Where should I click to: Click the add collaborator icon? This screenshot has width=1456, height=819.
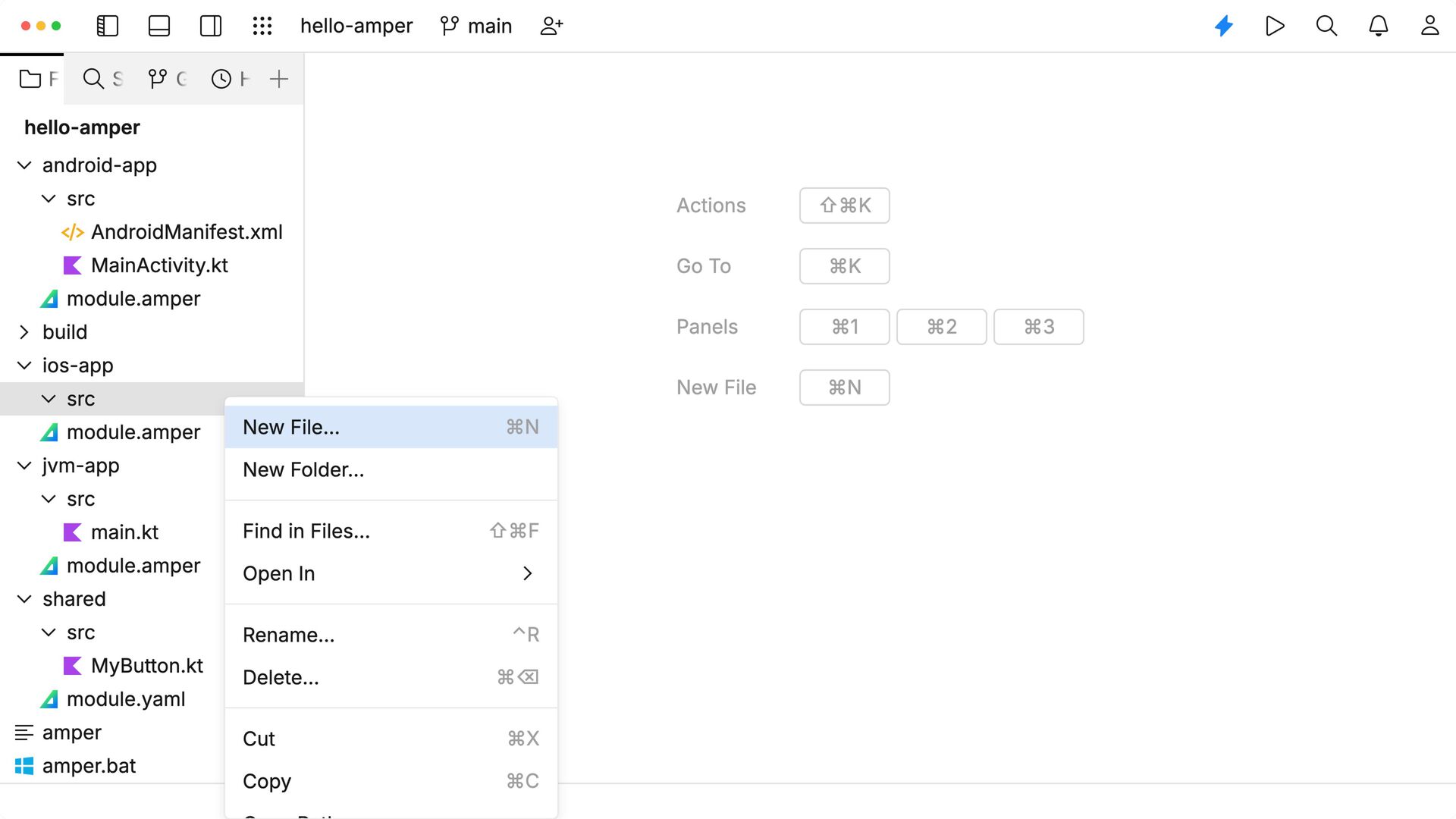[551, 26]
